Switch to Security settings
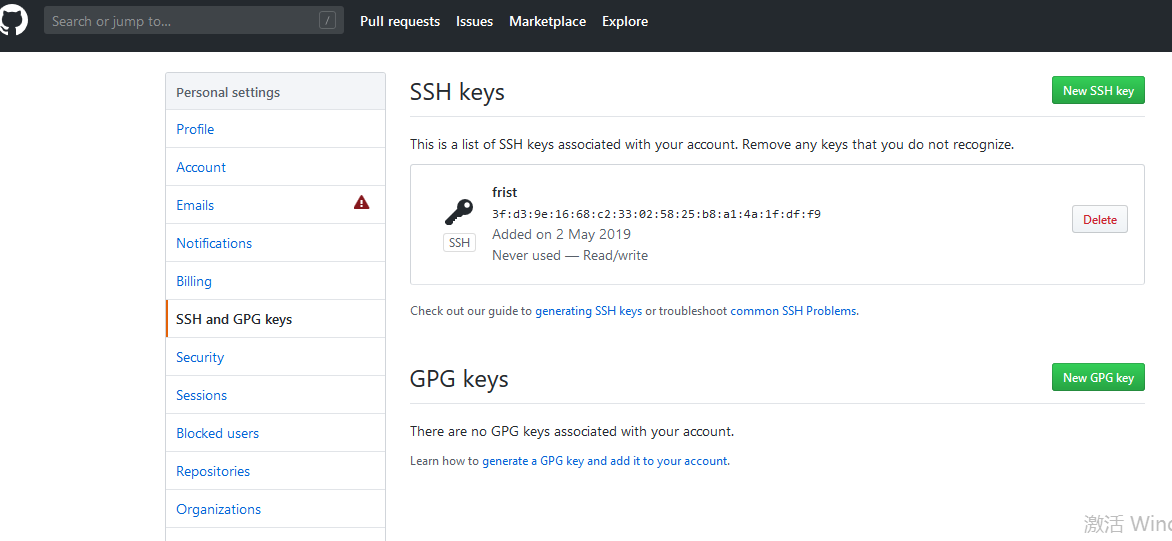Viewport: 1172px width, 541px height. (200, 357)
